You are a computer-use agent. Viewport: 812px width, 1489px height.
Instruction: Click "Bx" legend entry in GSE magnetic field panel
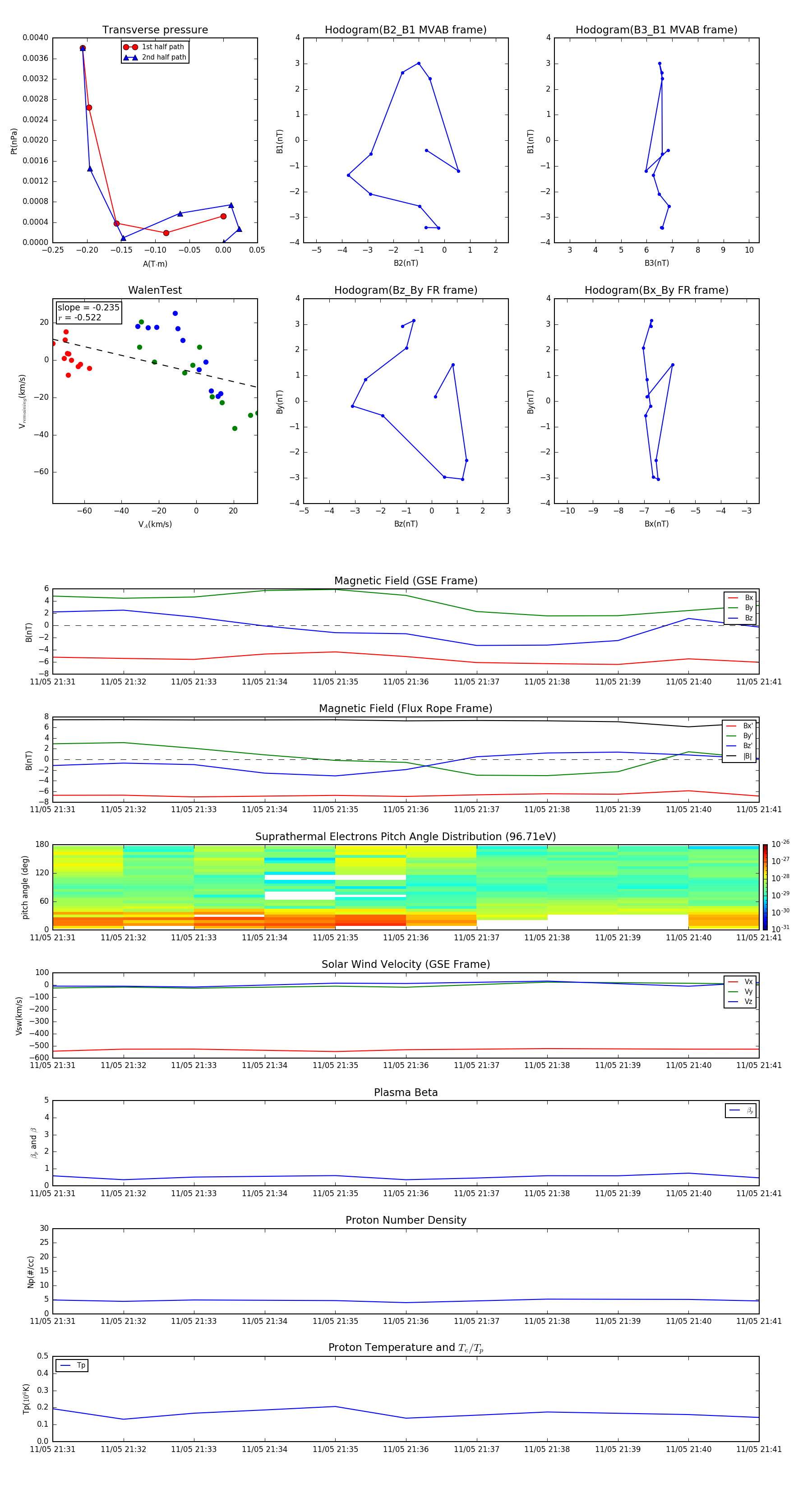(740, 598)
